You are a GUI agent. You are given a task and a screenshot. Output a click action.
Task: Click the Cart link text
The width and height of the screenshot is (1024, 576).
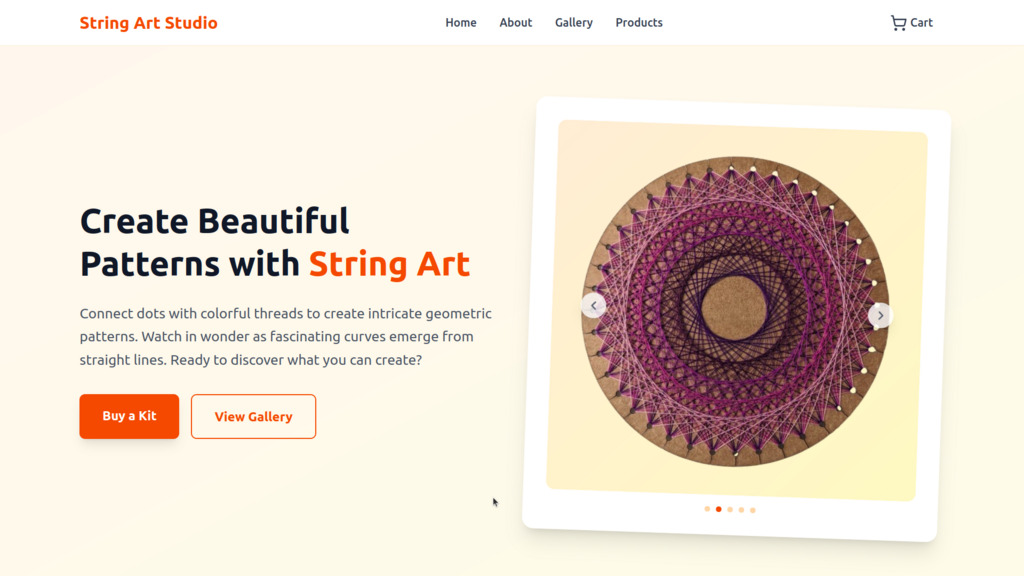coord(920,21)
